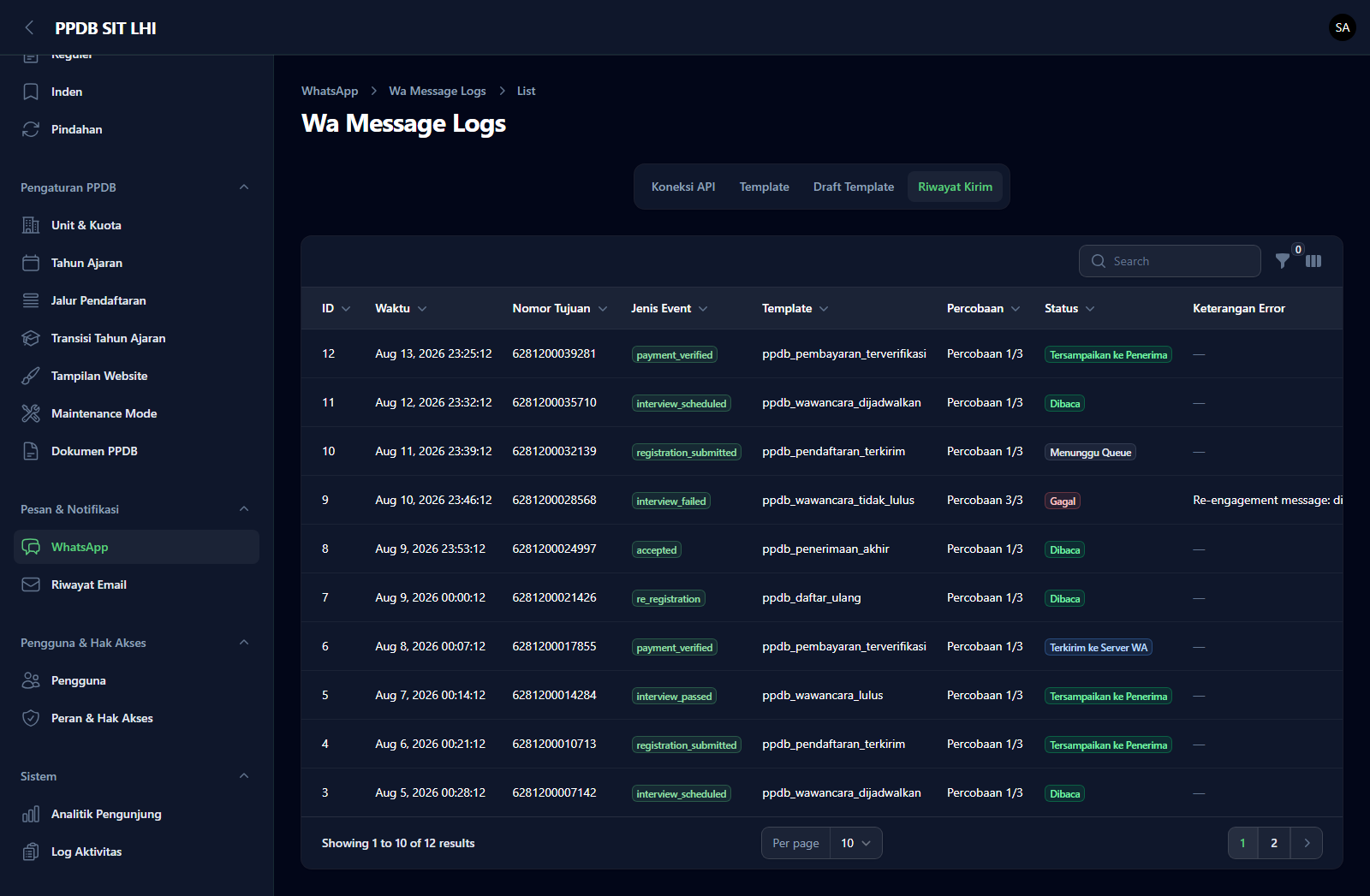1370x896 pixels.
Task: Click the Aug 13, 2026 23:25:12 timestamp
Action: [433, 353]
